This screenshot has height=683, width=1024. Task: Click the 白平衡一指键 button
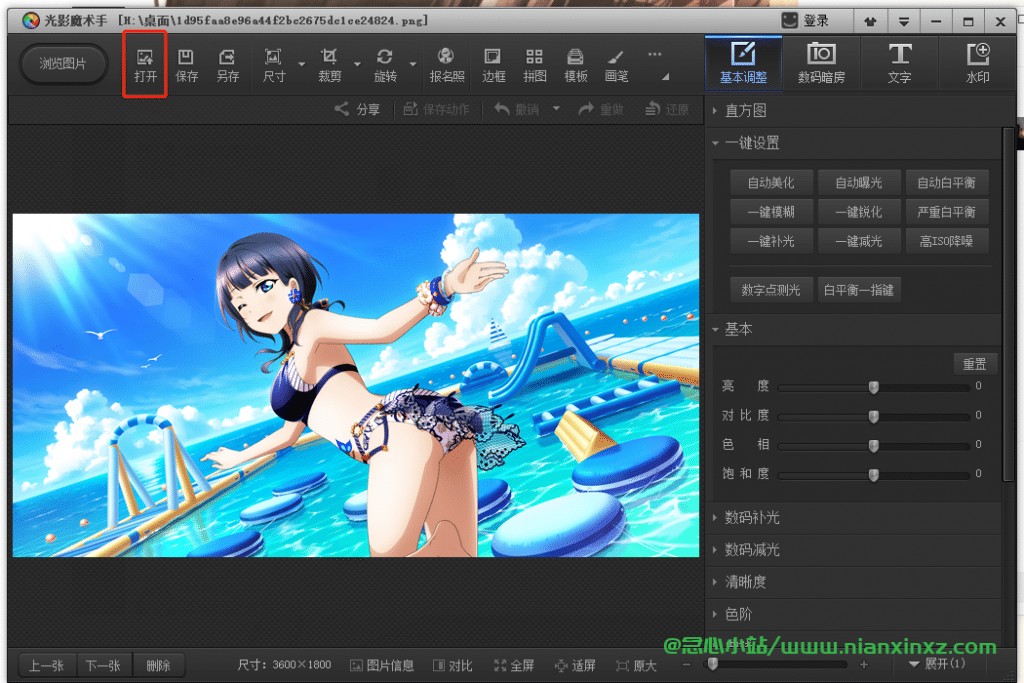tap(859, 290)
